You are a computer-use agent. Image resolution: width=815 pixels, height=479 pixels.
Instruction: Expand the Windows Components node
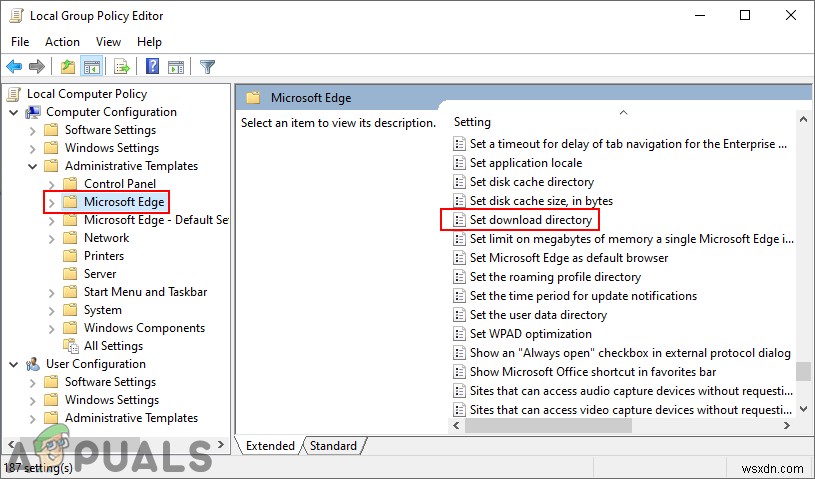pyautogui.click(x=51, y=328)
